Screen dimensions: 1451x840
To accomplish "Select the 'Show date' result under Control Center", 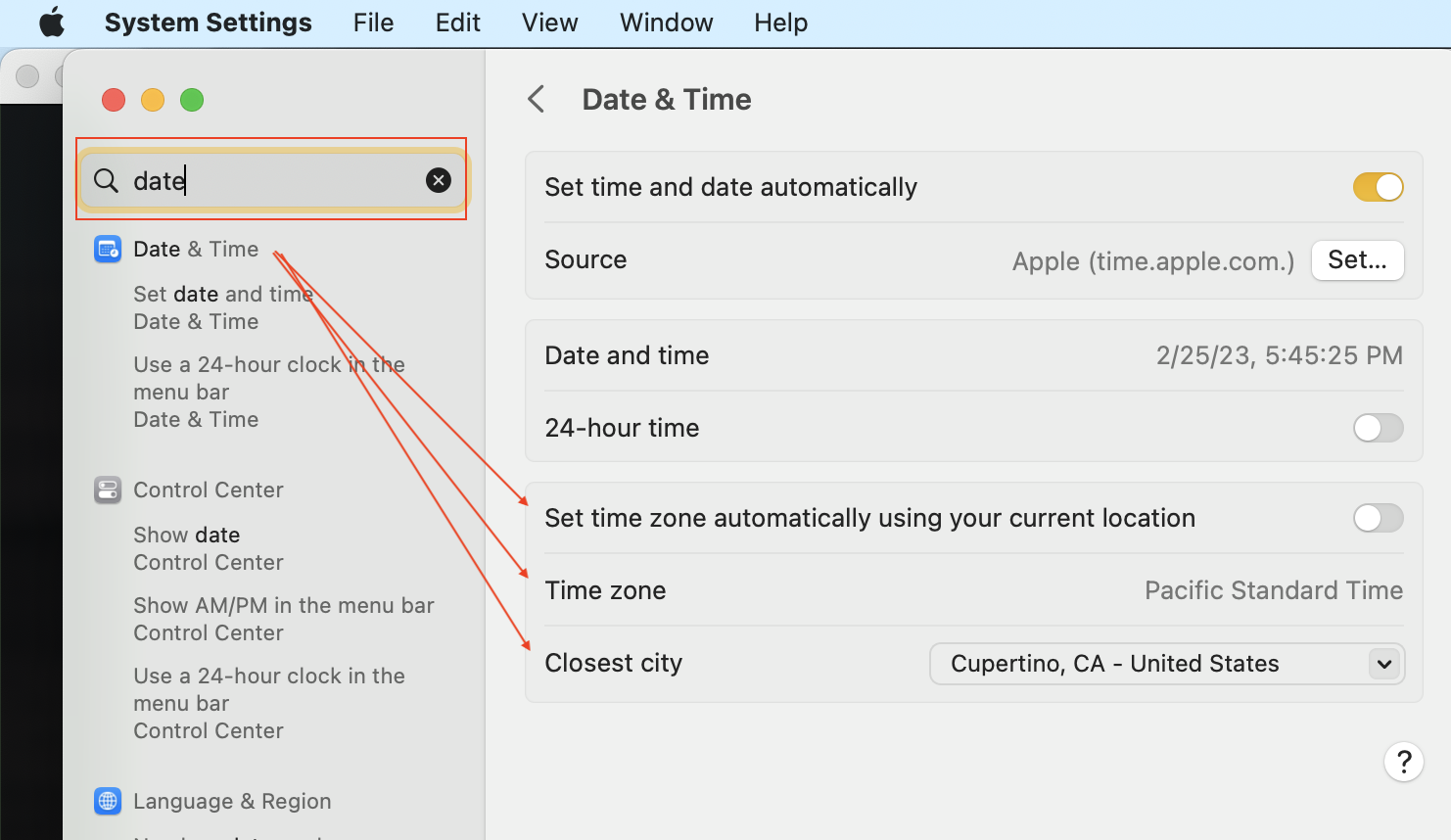I will pyautogui.click(x=186, y=535).
